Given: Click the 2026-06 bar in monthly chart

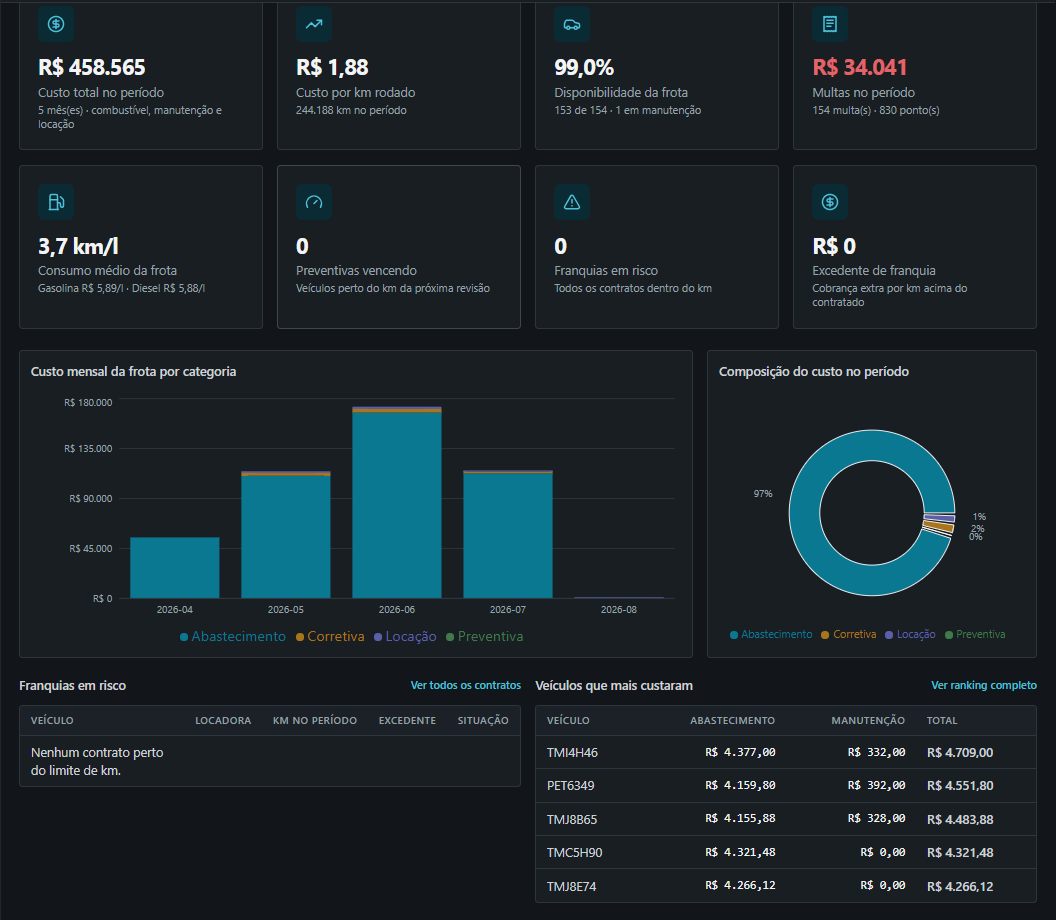Looking at the screenshot, I should (x=397, y=502).
